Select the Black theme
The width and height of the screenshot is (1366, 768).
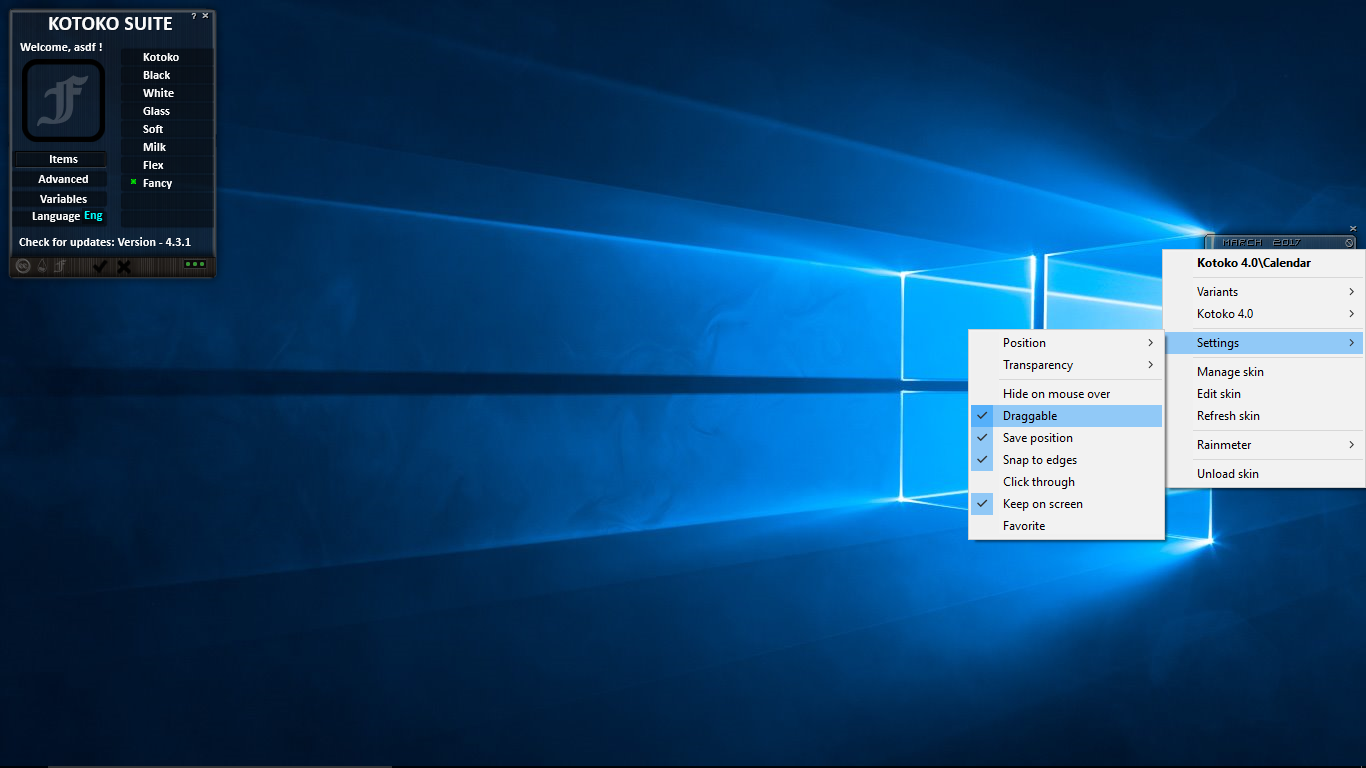(x=167, y=75)
